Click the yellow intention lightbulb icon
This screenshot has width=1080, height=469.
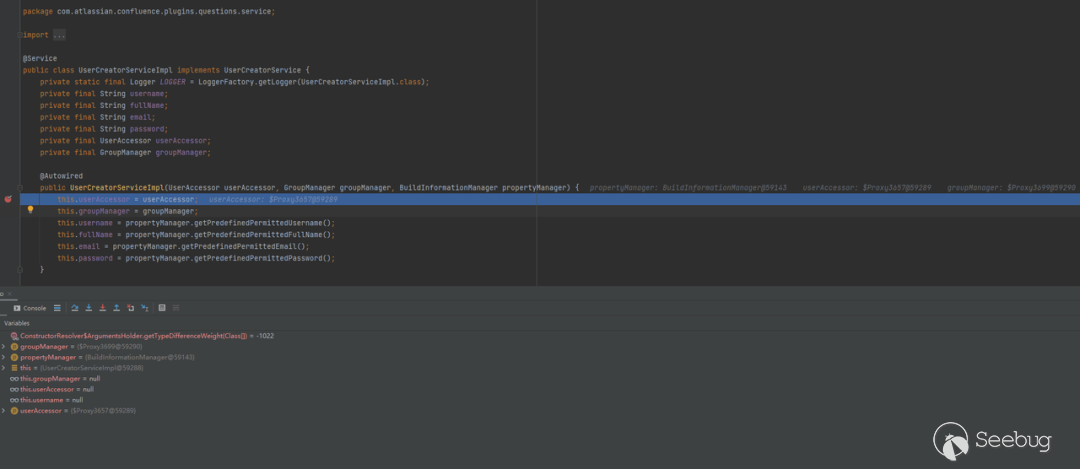click(x=30, y=210)
